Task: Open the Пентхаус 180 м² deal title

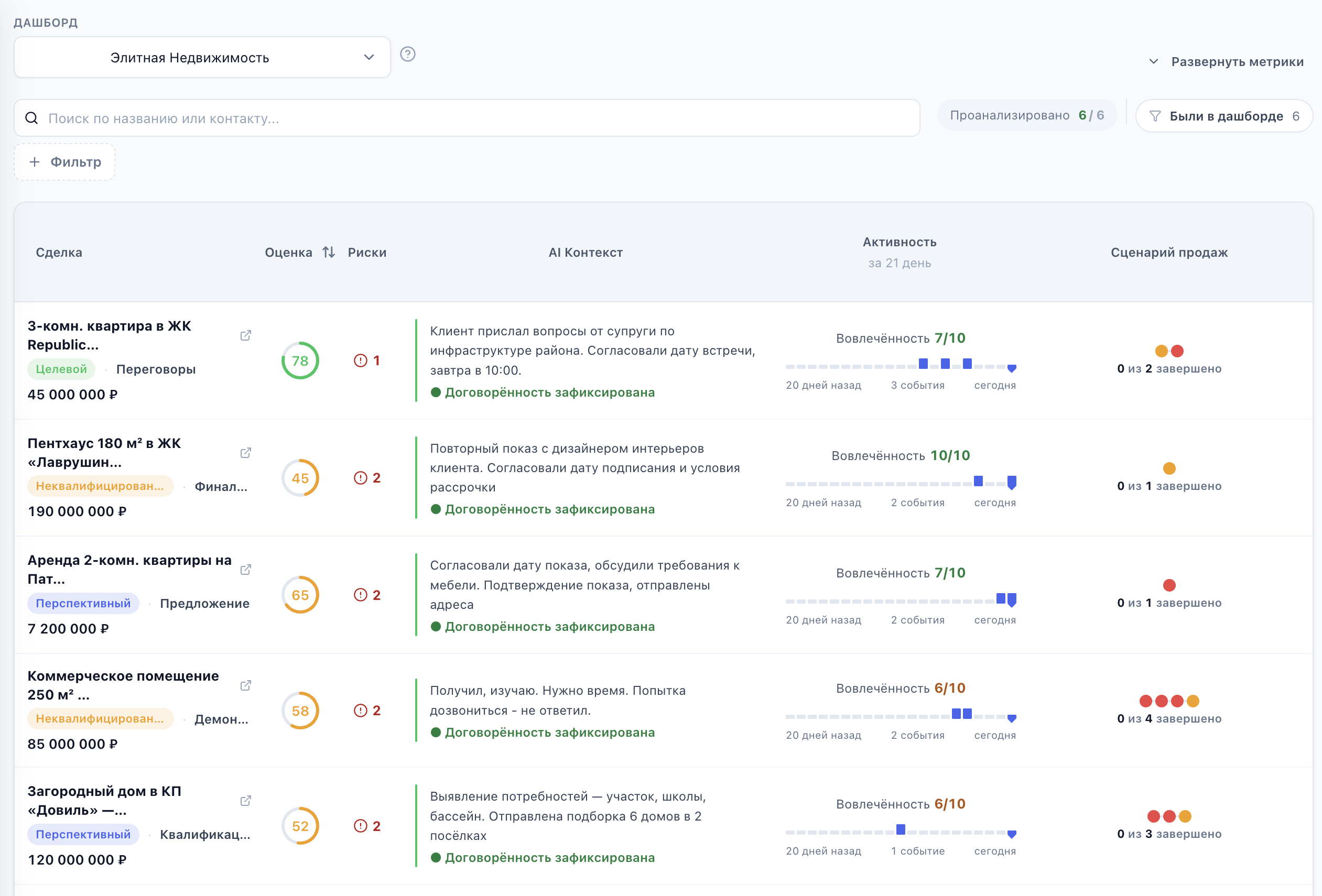Action: 104,453
